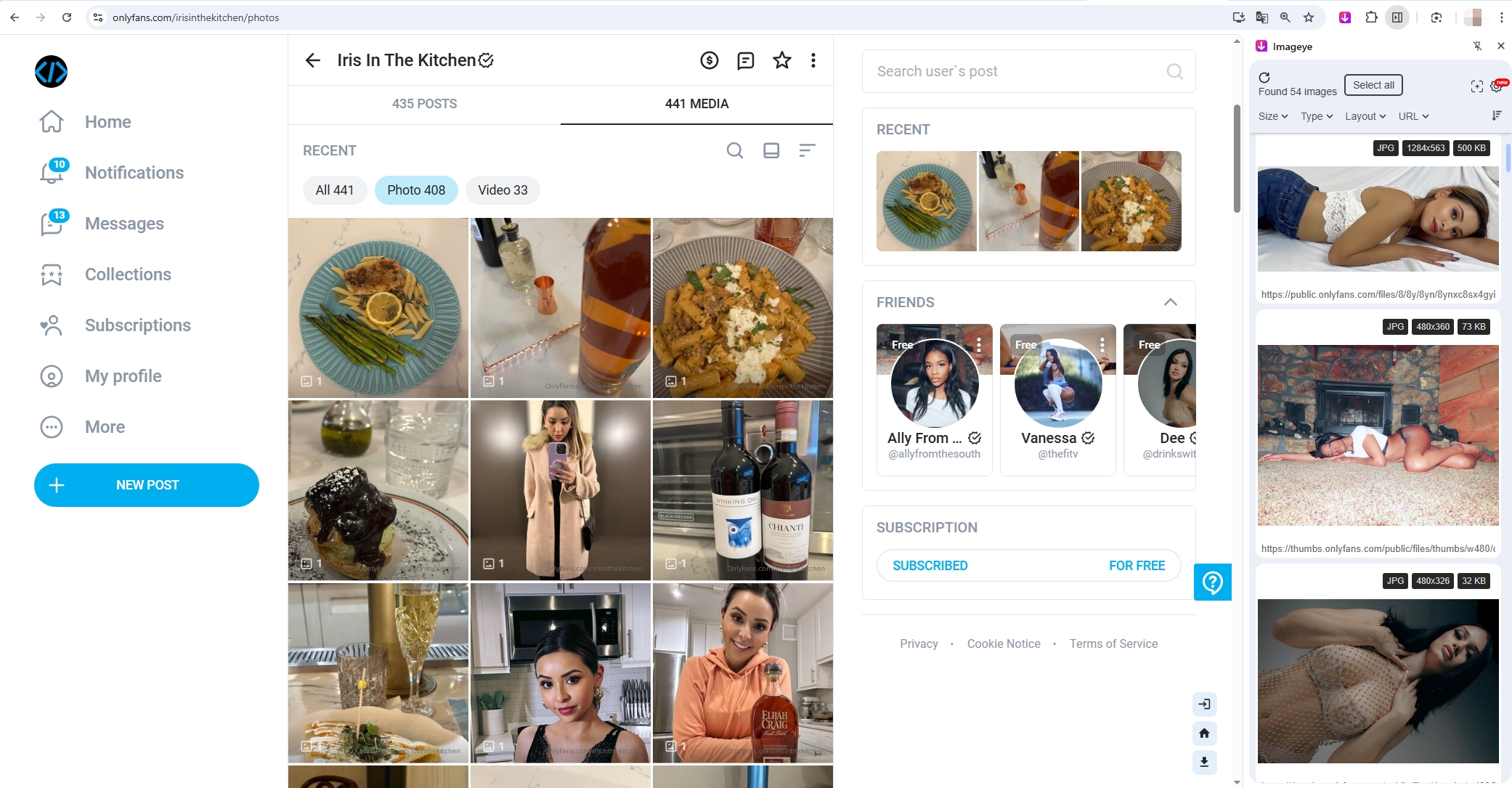Image resolution: width=1512 pixels, height=788 pixels.
Task: Open the Type filter dropdown
Action: [1317, 116]
